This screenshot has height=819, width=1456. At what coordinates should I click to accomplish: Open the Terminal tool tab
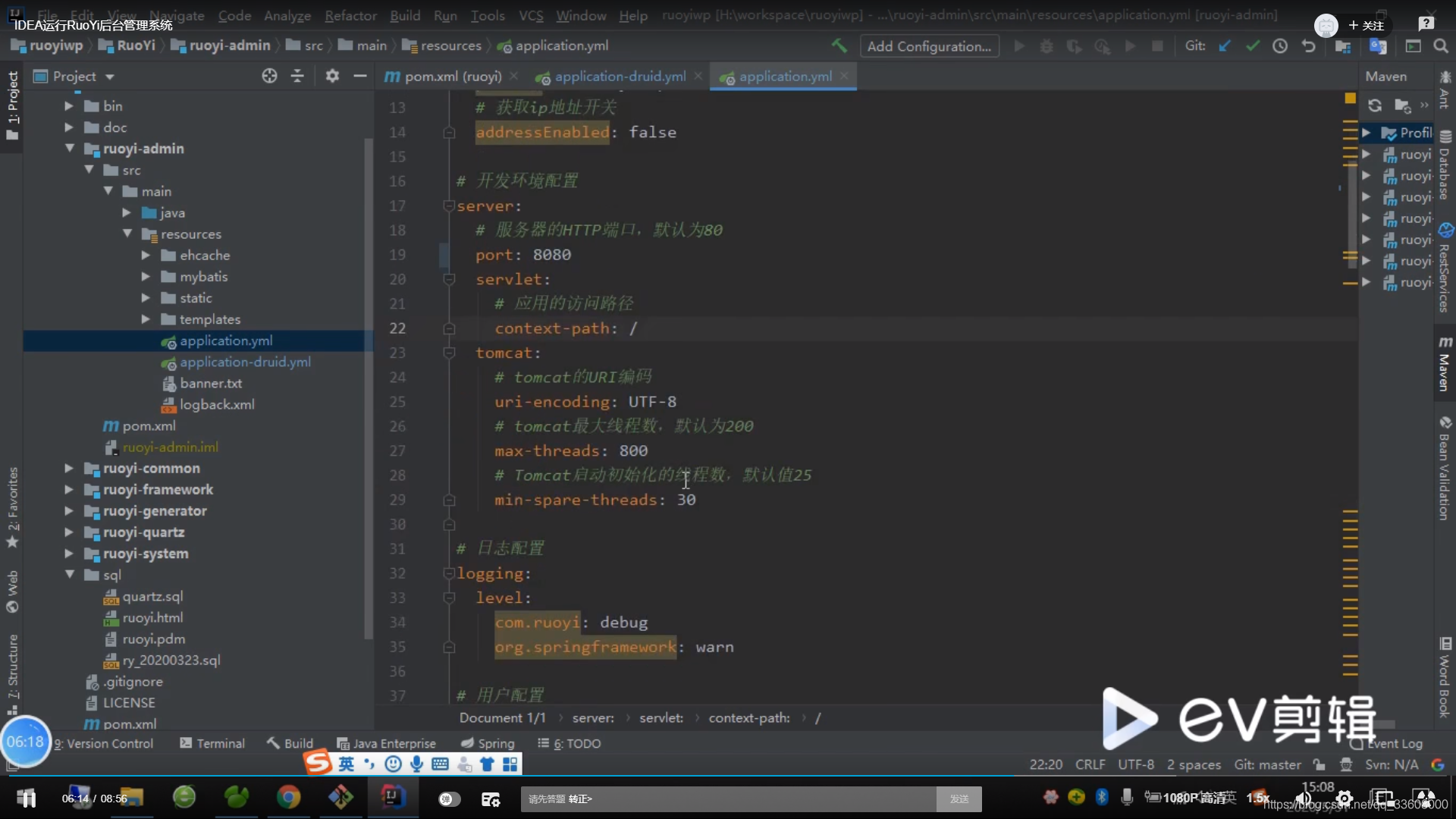[212, 743]
